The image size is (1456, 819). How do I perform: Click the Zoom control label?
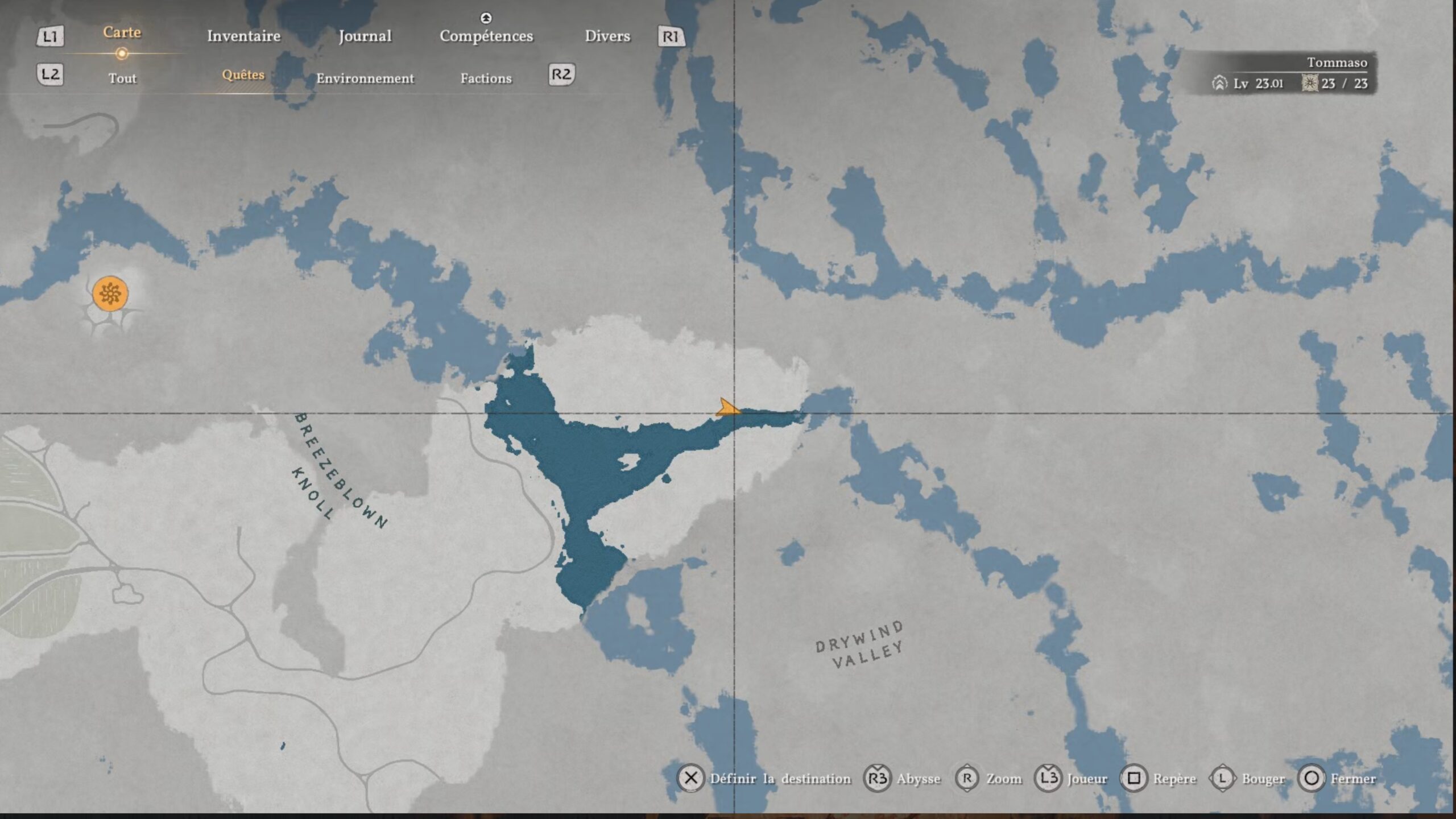1003,779
